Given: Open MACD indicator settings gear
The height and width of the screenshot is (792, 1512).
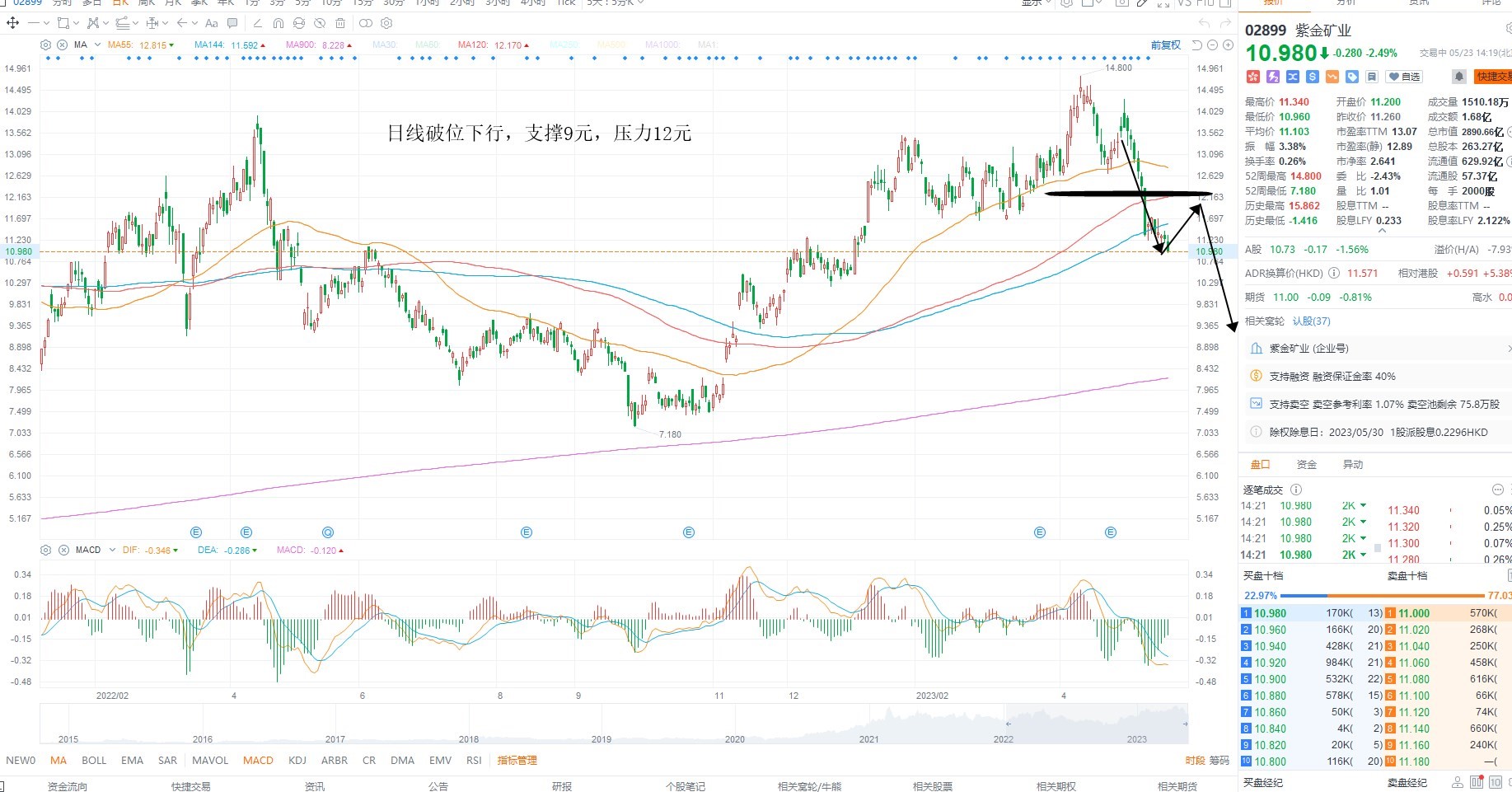Looking at the screenshot, I should click(x=45, y=550).
